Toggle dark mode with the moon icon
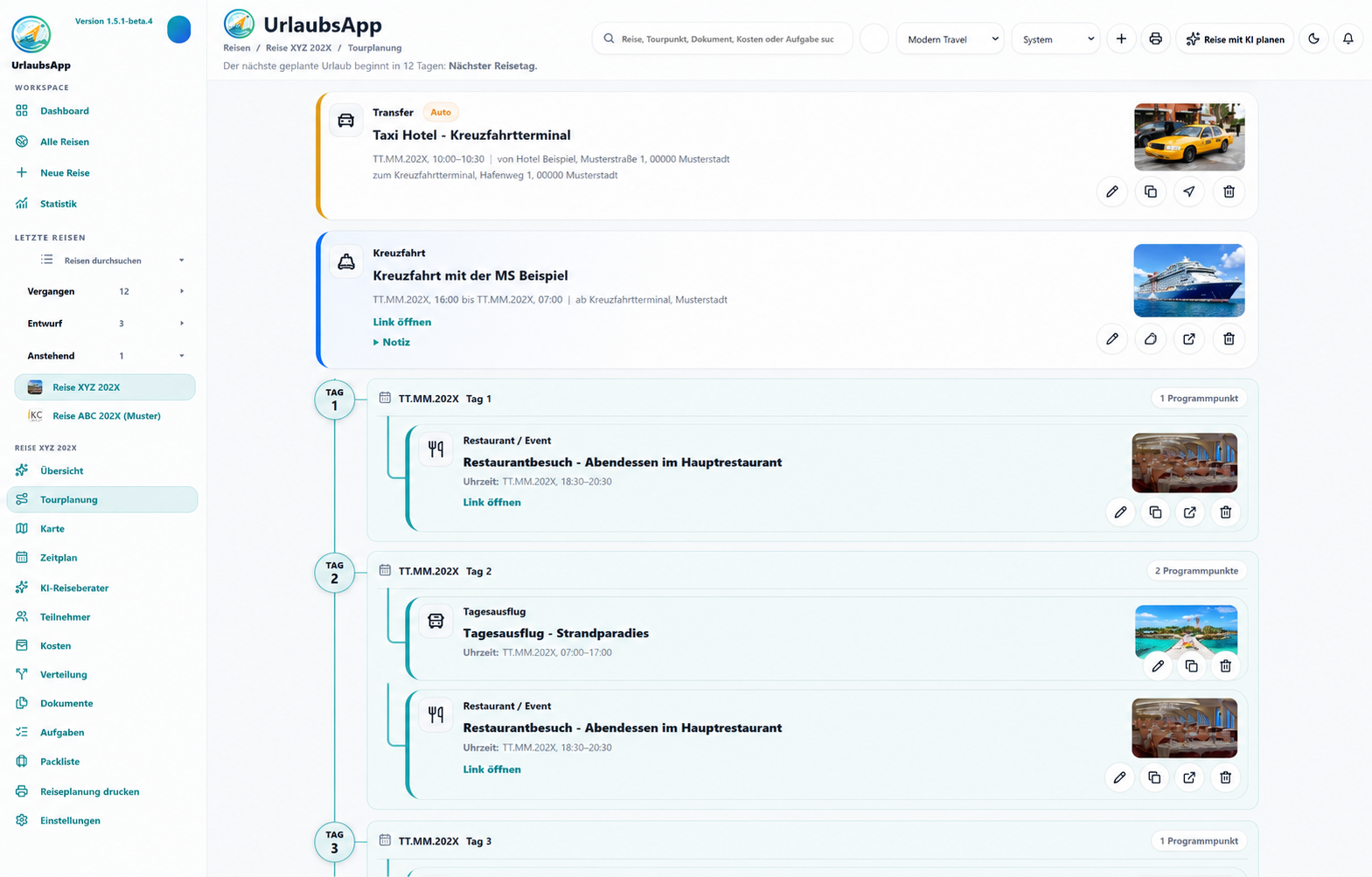 pos(1313,38)
